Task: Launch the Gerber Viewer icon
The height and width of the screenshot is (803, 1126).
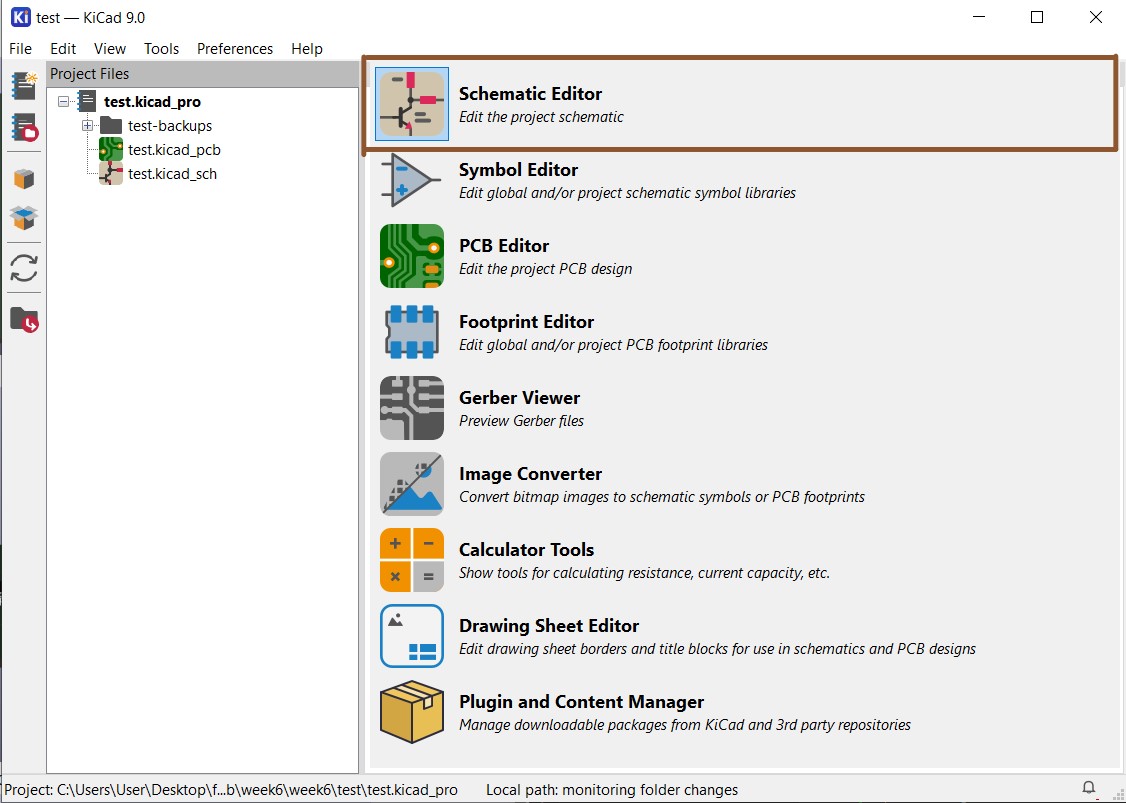Action: coord(411,408)
